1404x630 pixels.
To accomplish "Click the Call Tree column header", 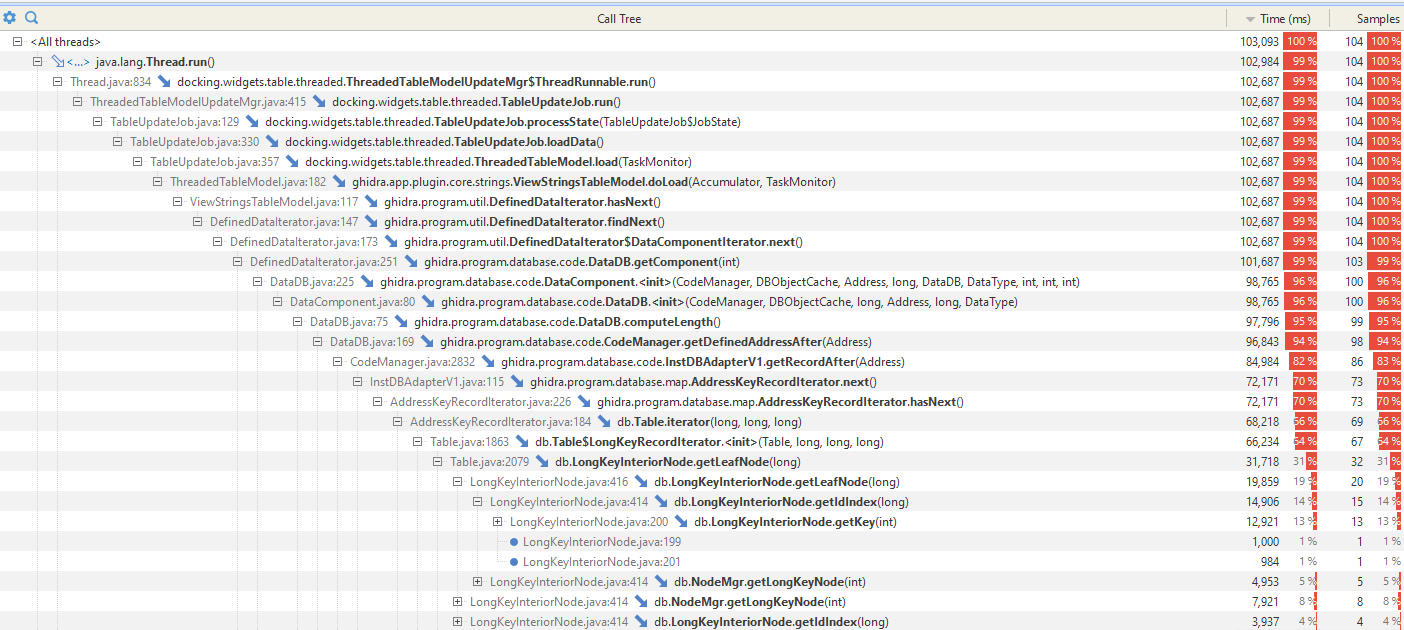I will [619, 19].
